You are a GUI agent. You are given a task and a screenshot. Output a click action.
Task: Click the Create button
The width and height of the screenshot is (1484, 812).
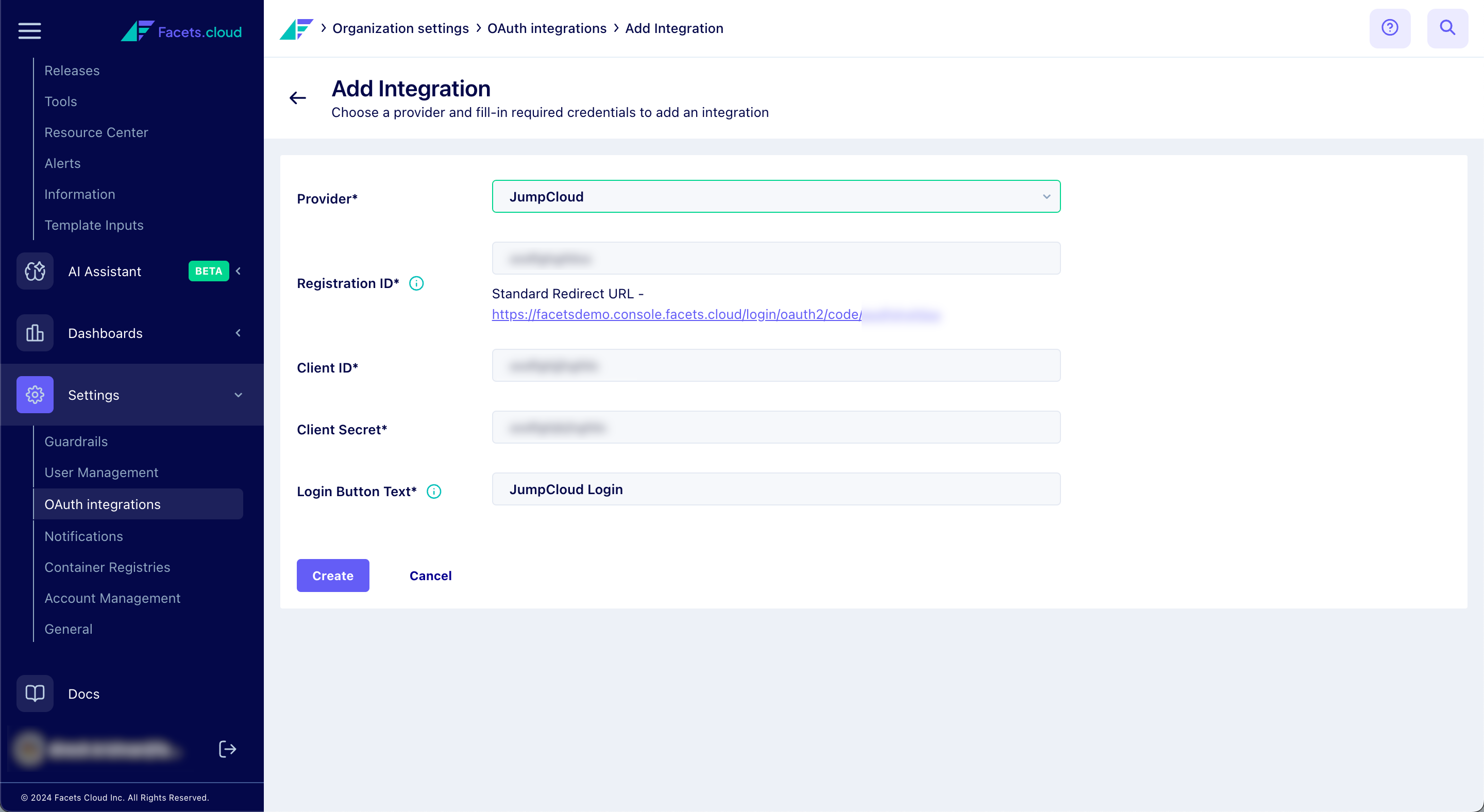click(333, 576)
